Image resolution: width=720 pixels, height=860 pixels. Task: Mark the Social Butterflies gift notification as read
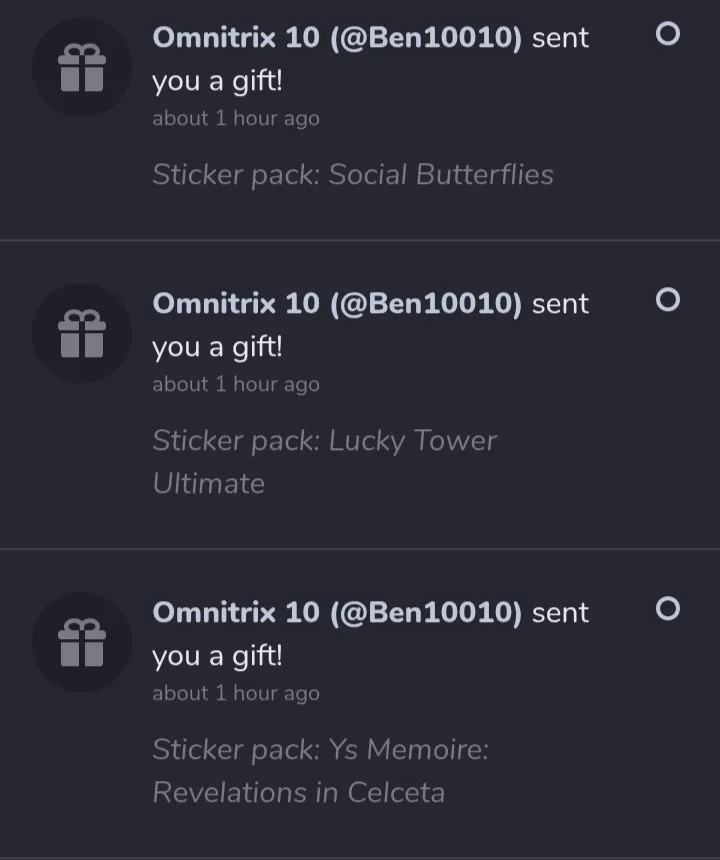[667, 35]
